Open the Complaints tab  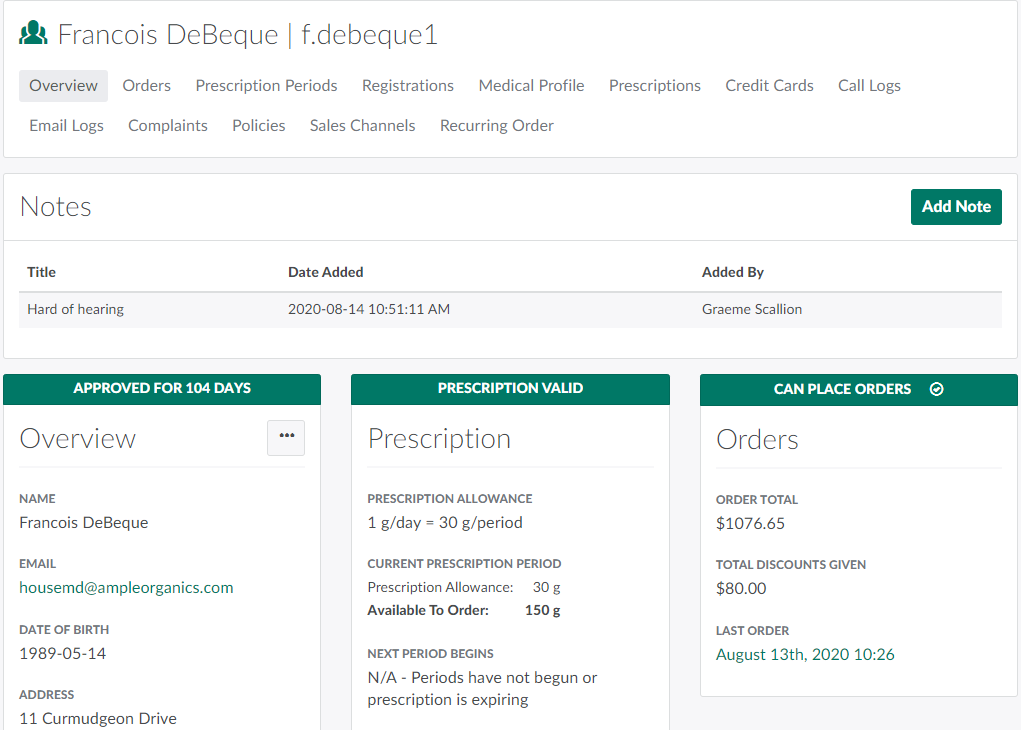pos(168,126)
